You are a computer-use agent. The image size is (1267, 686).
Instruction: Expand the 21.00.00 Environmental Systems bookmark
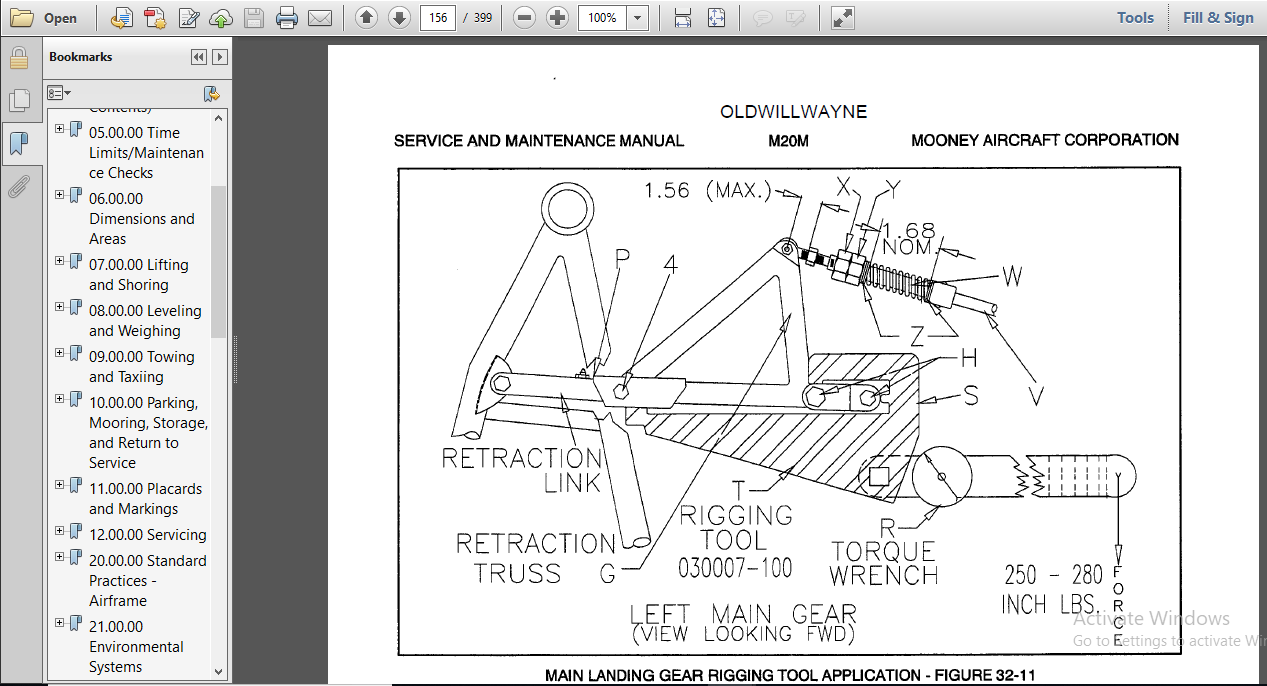point(60,623)
